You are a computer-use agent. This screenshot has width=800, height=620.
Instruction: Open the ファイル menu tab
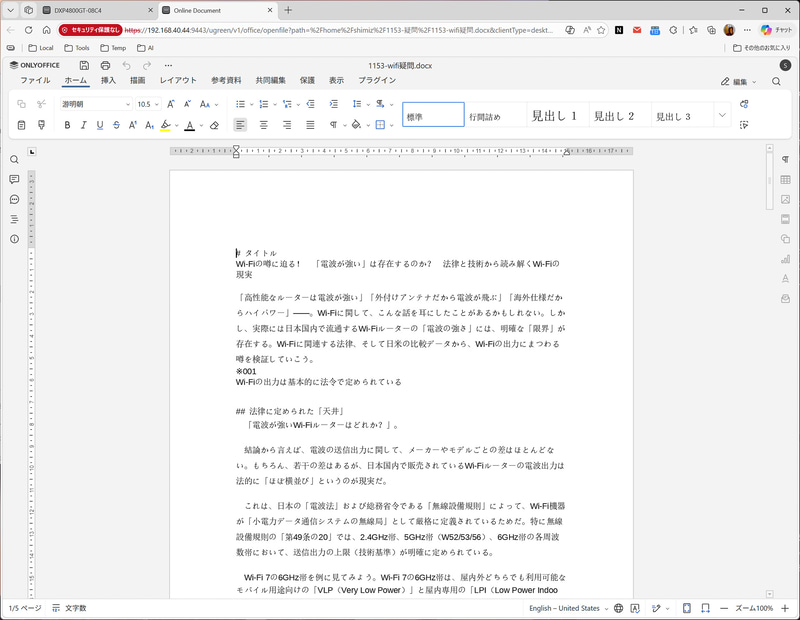click(35, 81)
